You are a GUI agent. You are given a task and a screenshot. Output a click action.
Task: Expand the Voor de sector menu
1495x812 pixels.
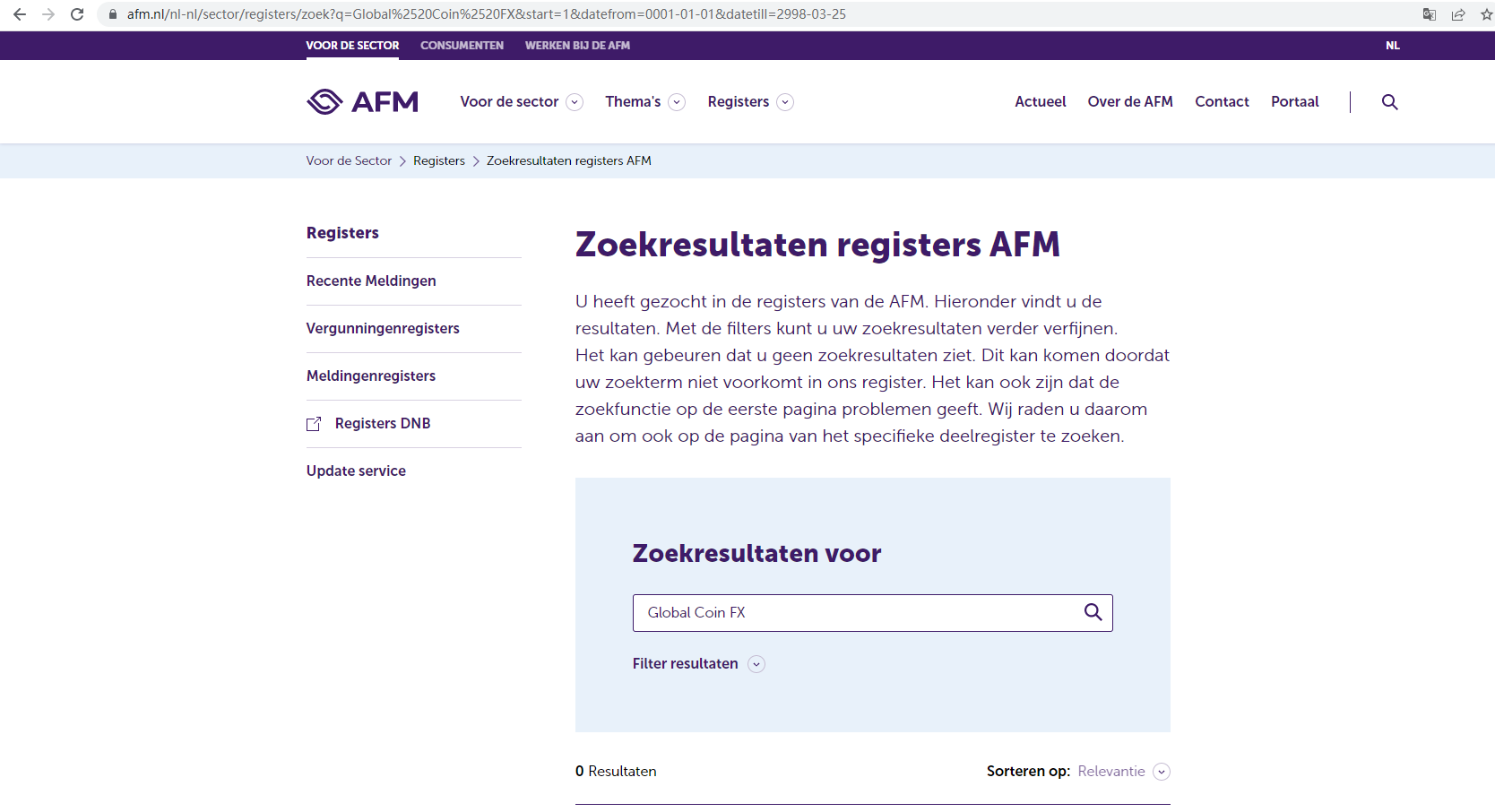pyautogui.click(x=521, y=102)
